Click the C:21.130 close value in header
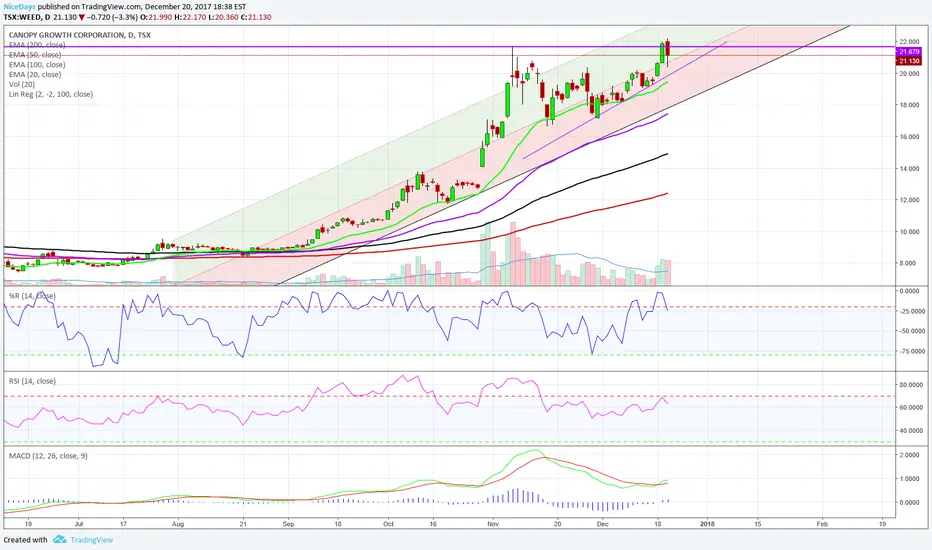Image resolution: width=932 pixels, height=550 pixels. (x=256, y=17)
